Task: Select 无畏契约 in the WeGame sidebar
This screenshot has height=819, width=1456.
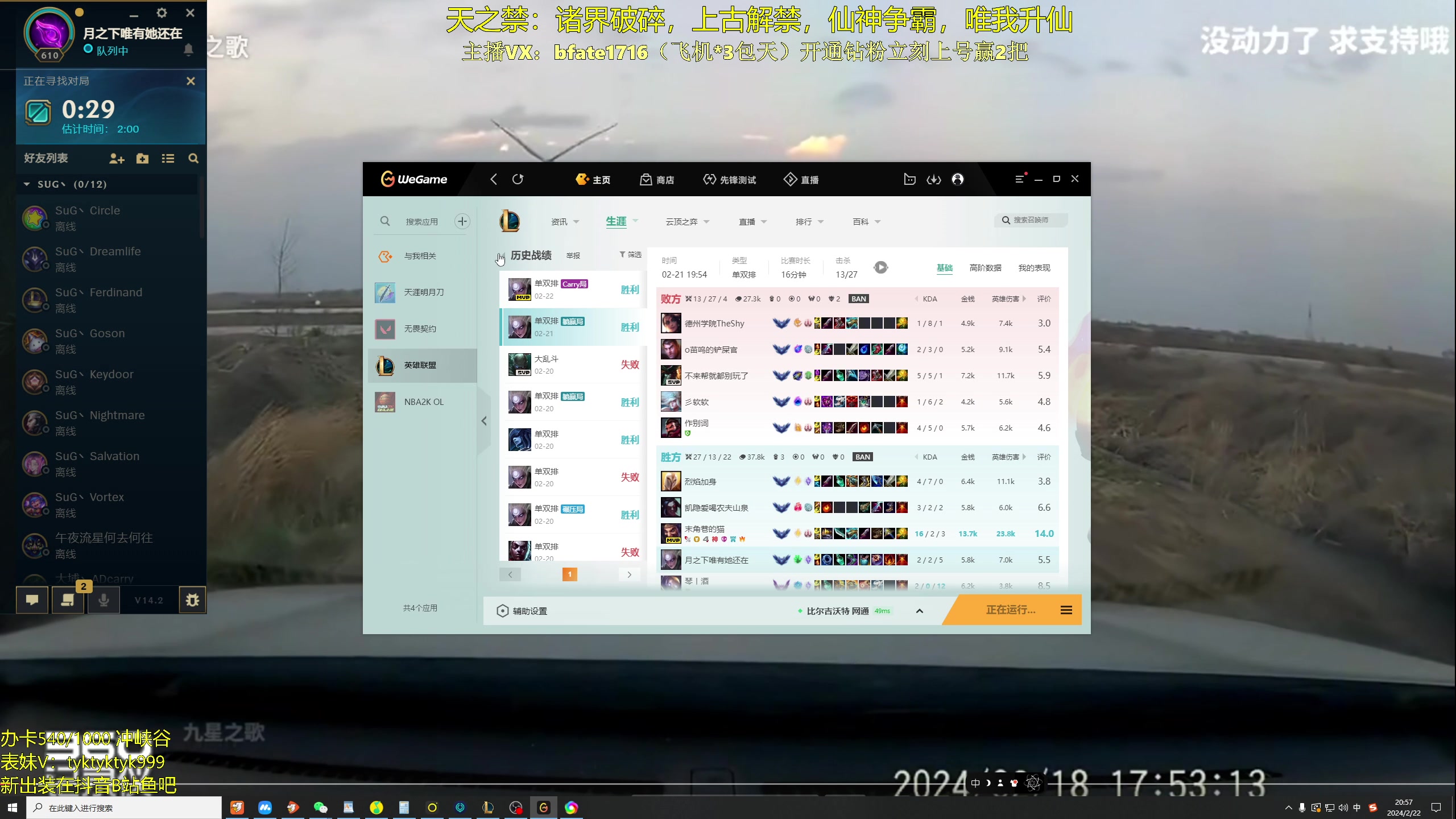Action: coord(419,329)
